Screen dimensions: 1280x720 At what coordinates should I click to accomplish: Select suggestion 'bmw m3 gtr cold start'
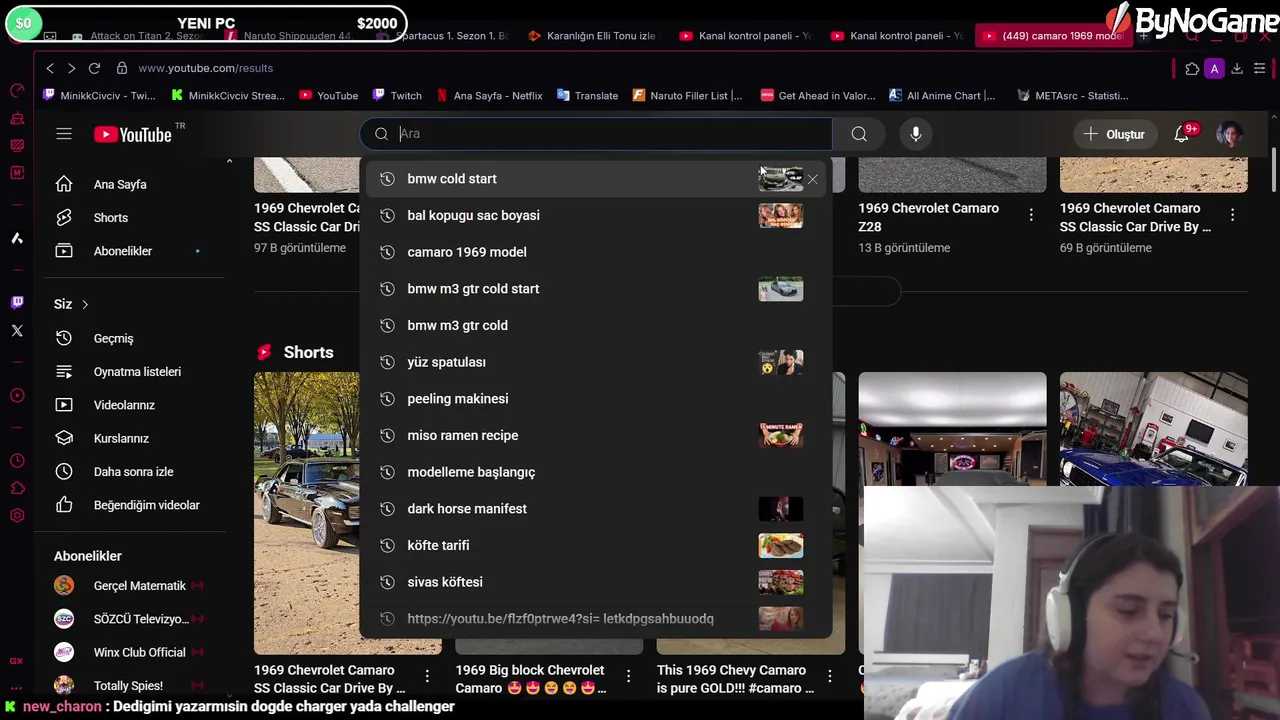(x=596, y=289)
